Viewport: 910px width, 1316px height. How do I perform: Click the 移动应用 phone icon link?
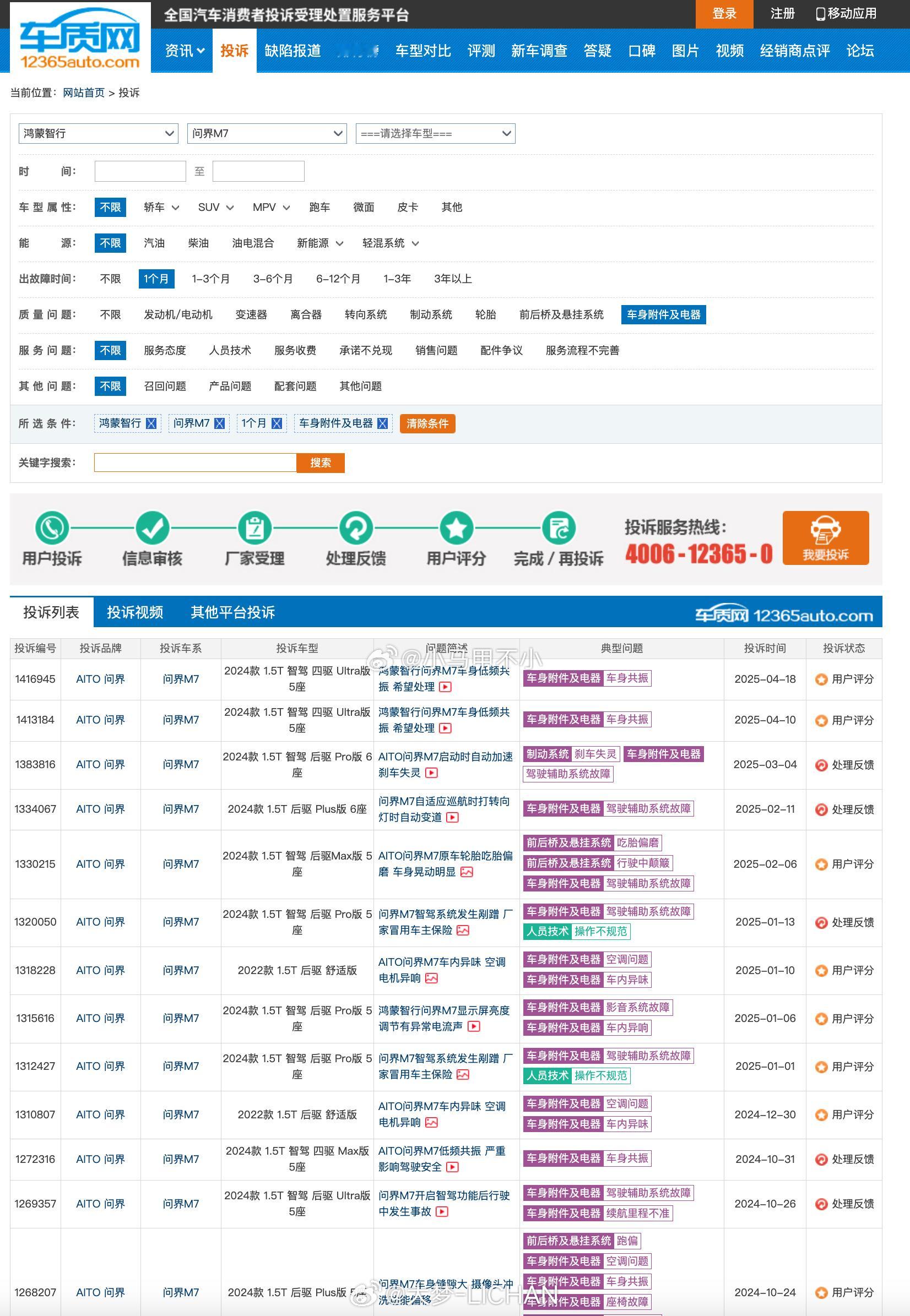click(846, 14)
